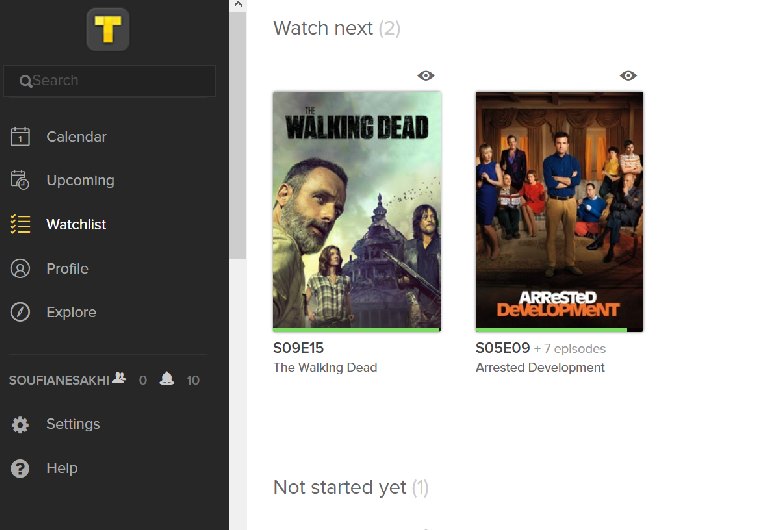Click the Help question mark icon
The image size is (779, 530).
(20, 468)
